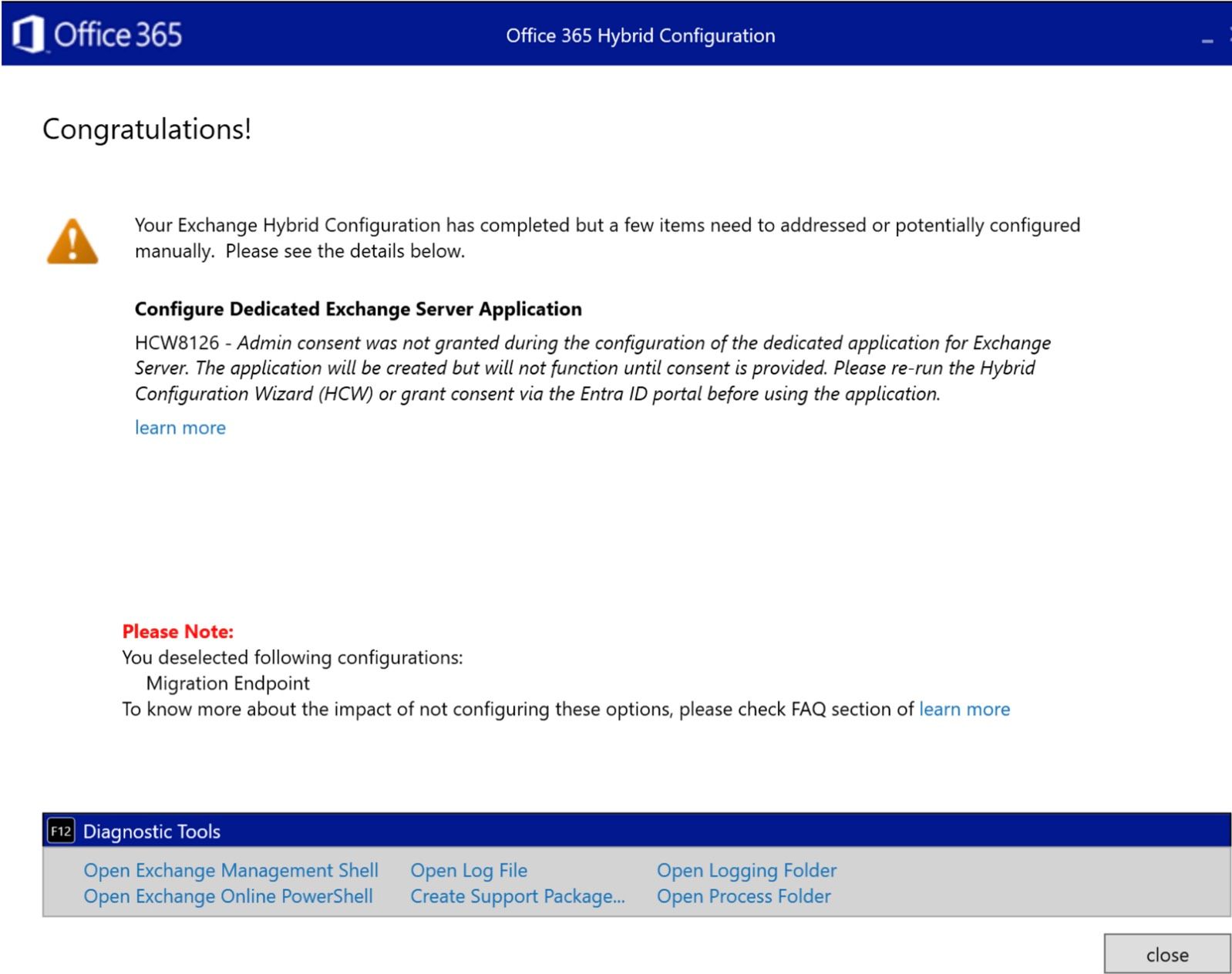Open the Logging Folder

click(x=746, y=870)
